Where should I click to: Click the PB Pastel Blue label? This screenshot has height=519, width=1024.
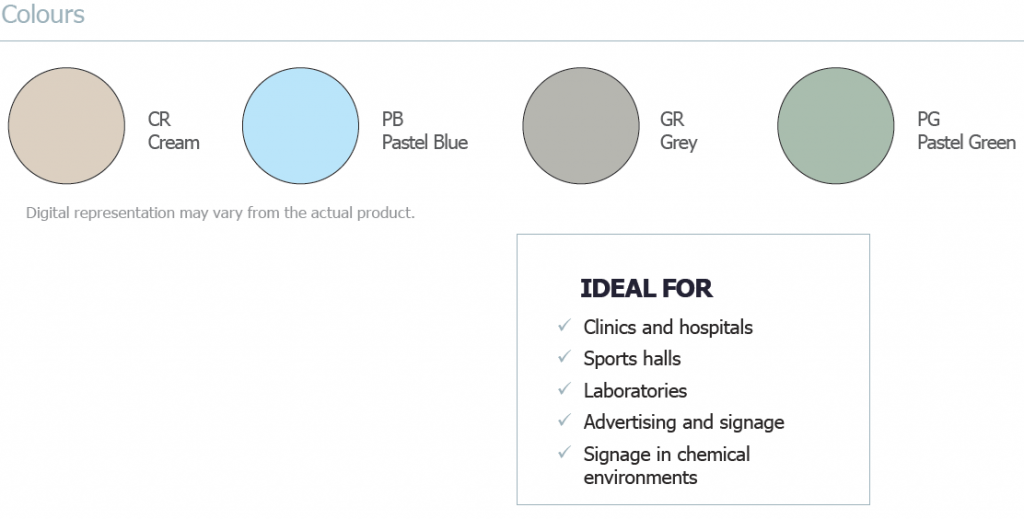[x=424, y=131]
